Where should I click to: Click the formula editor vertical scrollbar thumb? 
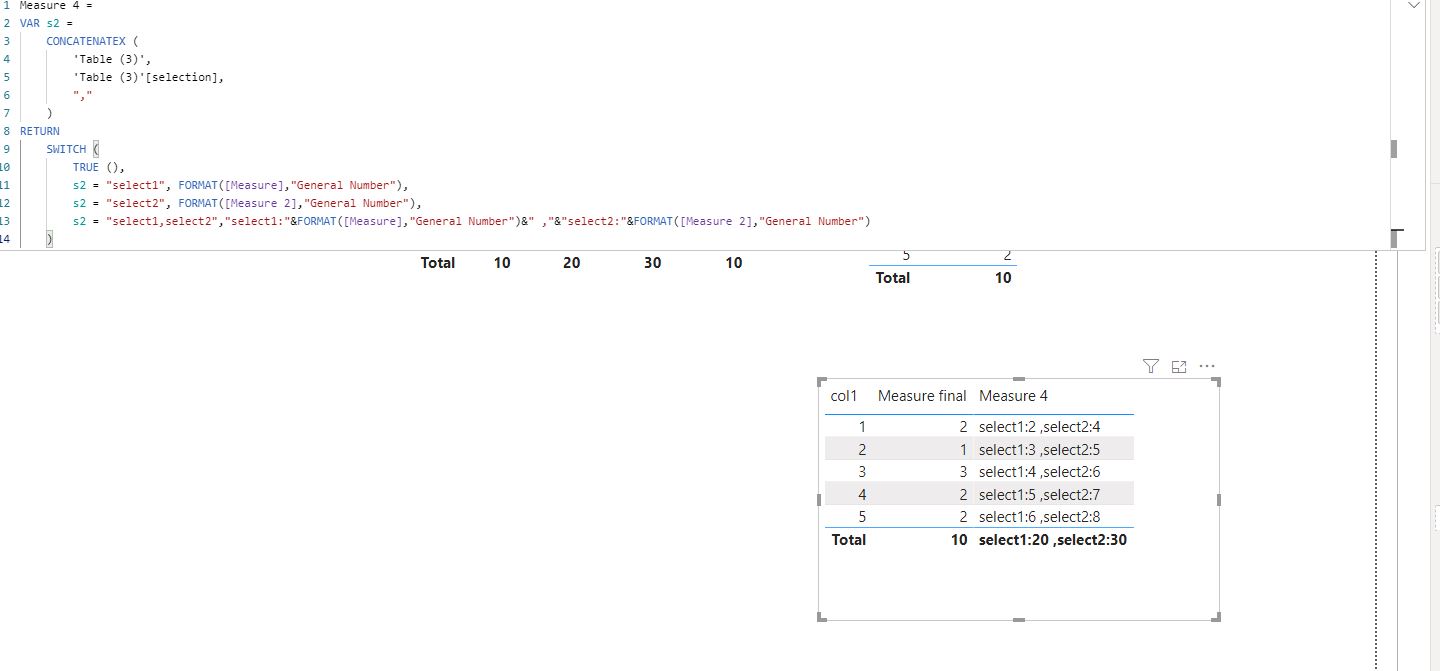(1394, 148)
